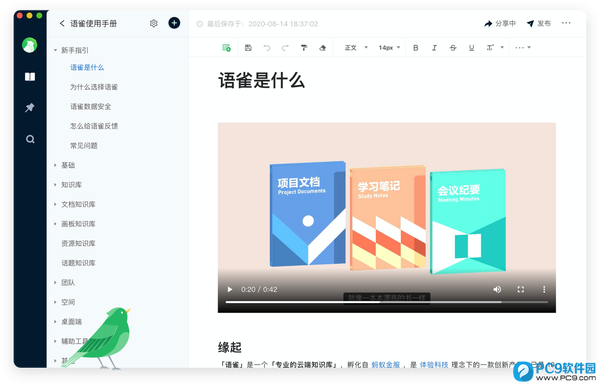Open the 怎么给语雀反馈 document
Screen dimensions: 600x385
[x=94, y=126]
